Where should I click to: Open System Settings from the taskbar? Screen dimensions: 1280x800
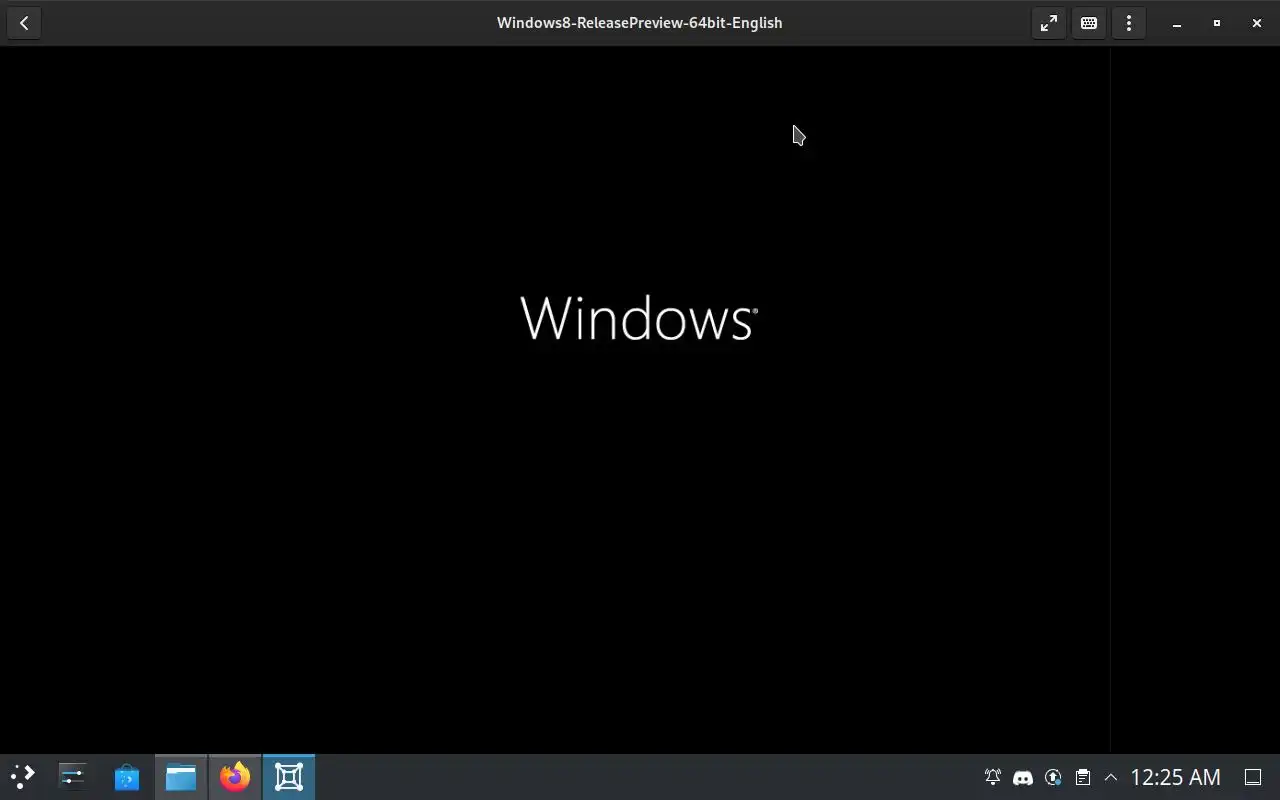pos(73,777)
